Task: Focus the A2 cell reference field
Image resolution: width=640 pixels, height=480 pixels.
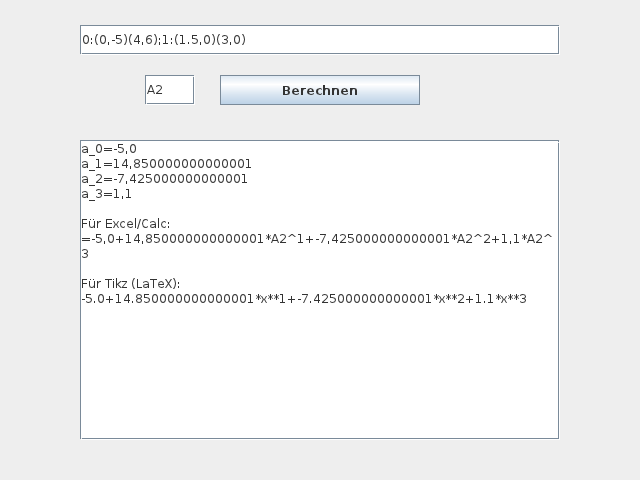Action: pyautogui.click(x=169, y=90)
